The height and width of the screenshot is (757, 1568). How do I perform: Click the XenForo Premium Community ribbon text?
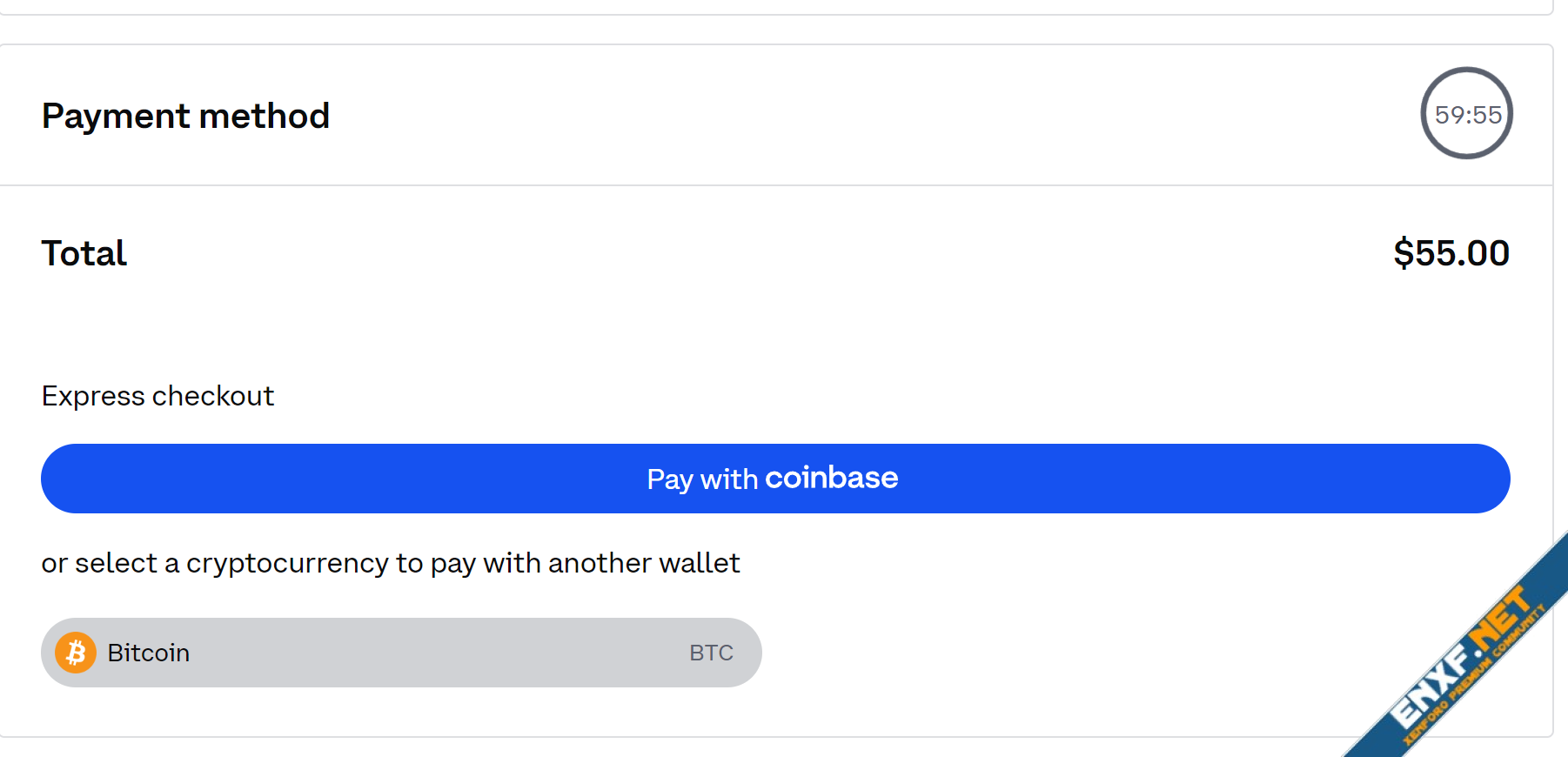(1474, 678)
